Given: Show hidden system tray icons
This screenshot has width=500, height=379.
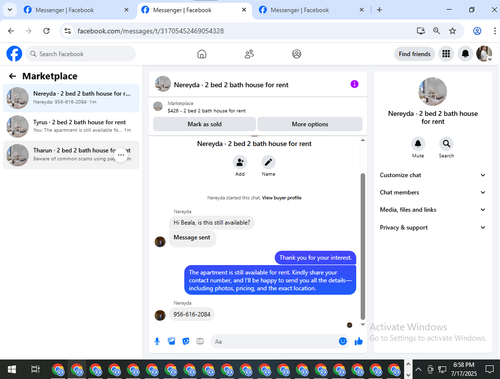Looking at the screenshot, I should pyautogui.click(x=418, y=369).
